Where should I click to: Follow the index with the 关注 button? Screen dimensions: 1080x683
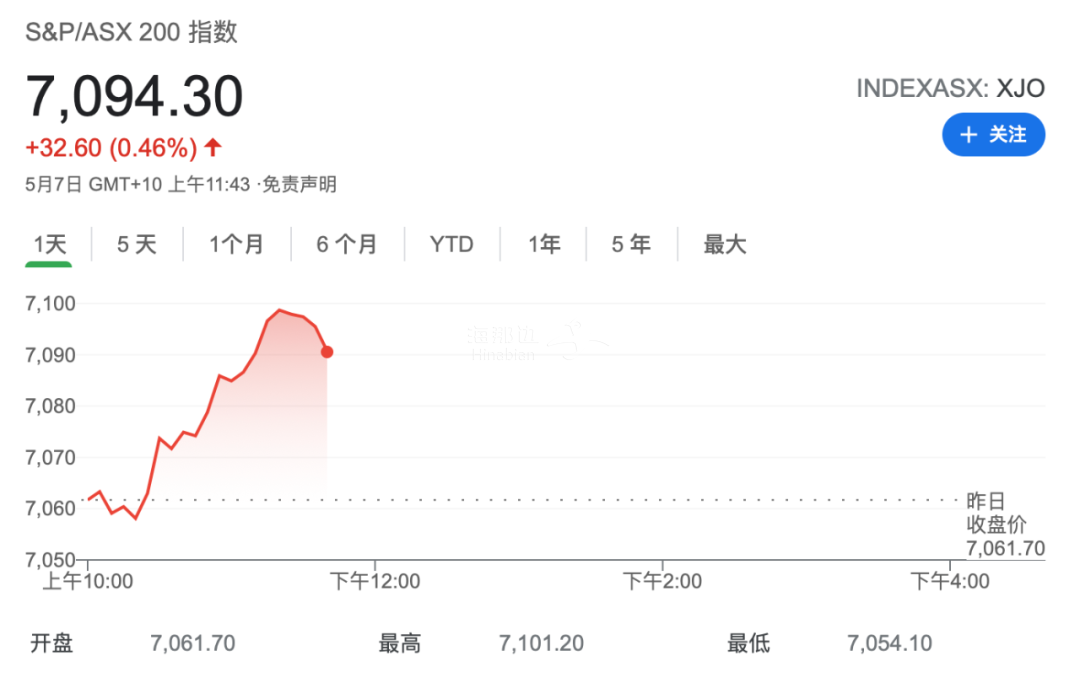[x=993, y=135]
